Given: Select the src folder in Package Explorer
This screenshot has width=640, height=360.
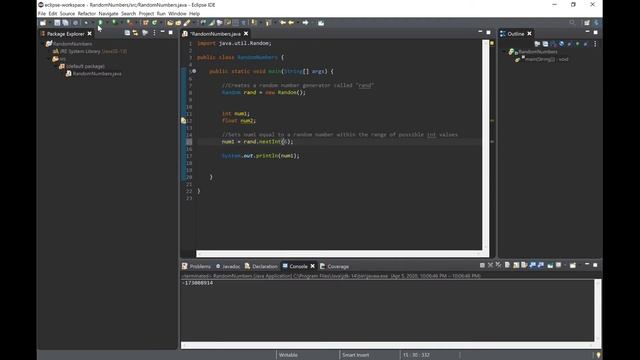Looking at the screenshot, I should [x=59, y=59].
